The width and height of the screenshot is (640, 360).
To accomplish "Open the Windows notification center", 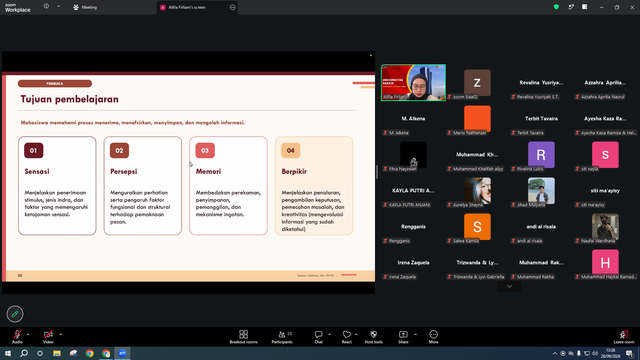I will tap(629, 353).
